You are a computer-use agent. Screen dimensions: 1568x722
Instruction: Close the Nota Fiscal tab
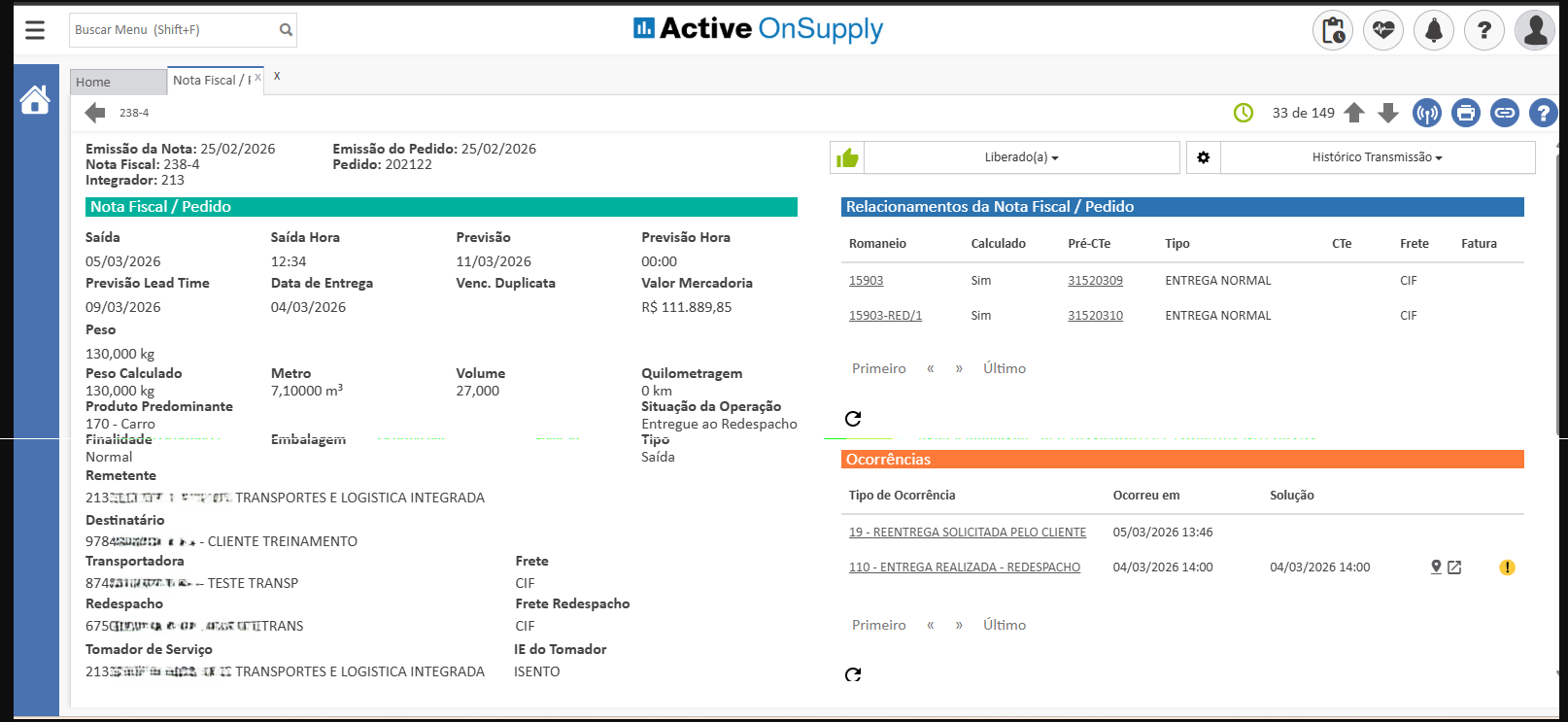pos(277,76)
